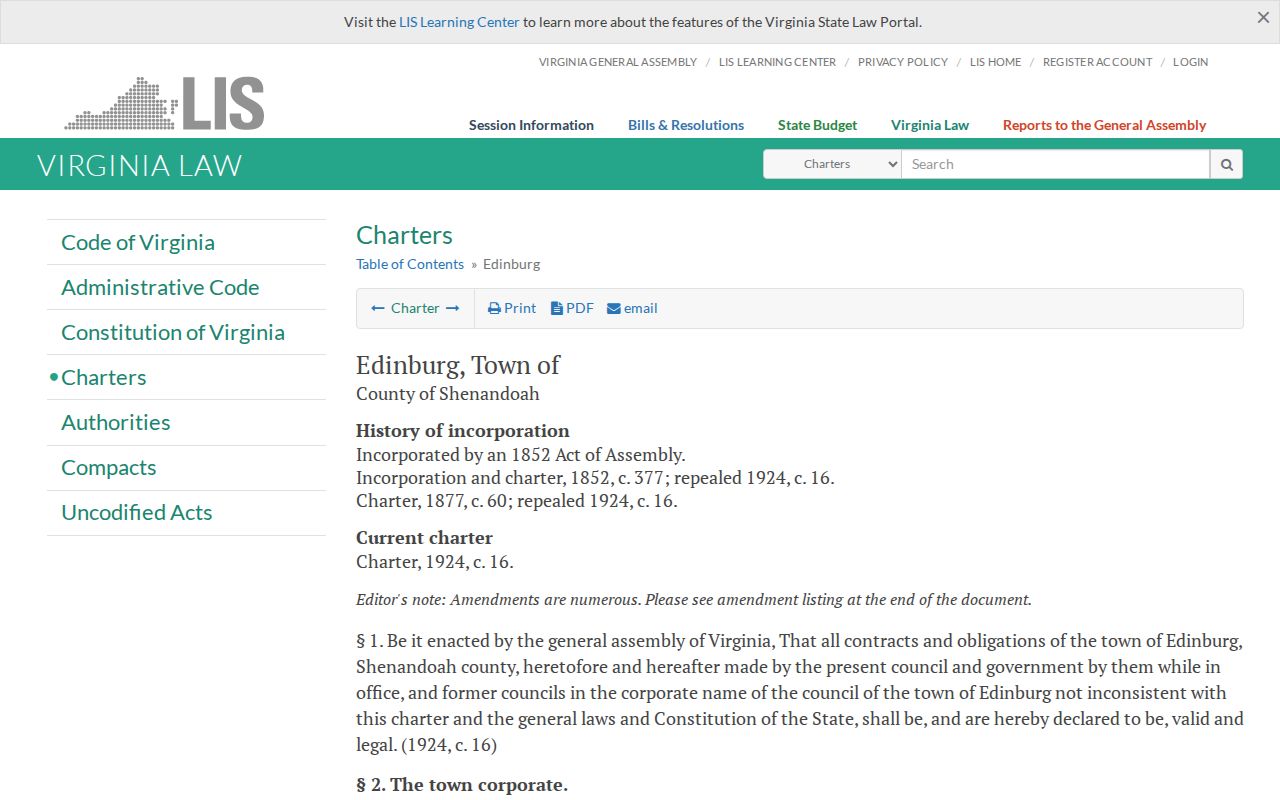Click the Charters page heading
Screen dimensions: 1280x800
pos(404,235)
